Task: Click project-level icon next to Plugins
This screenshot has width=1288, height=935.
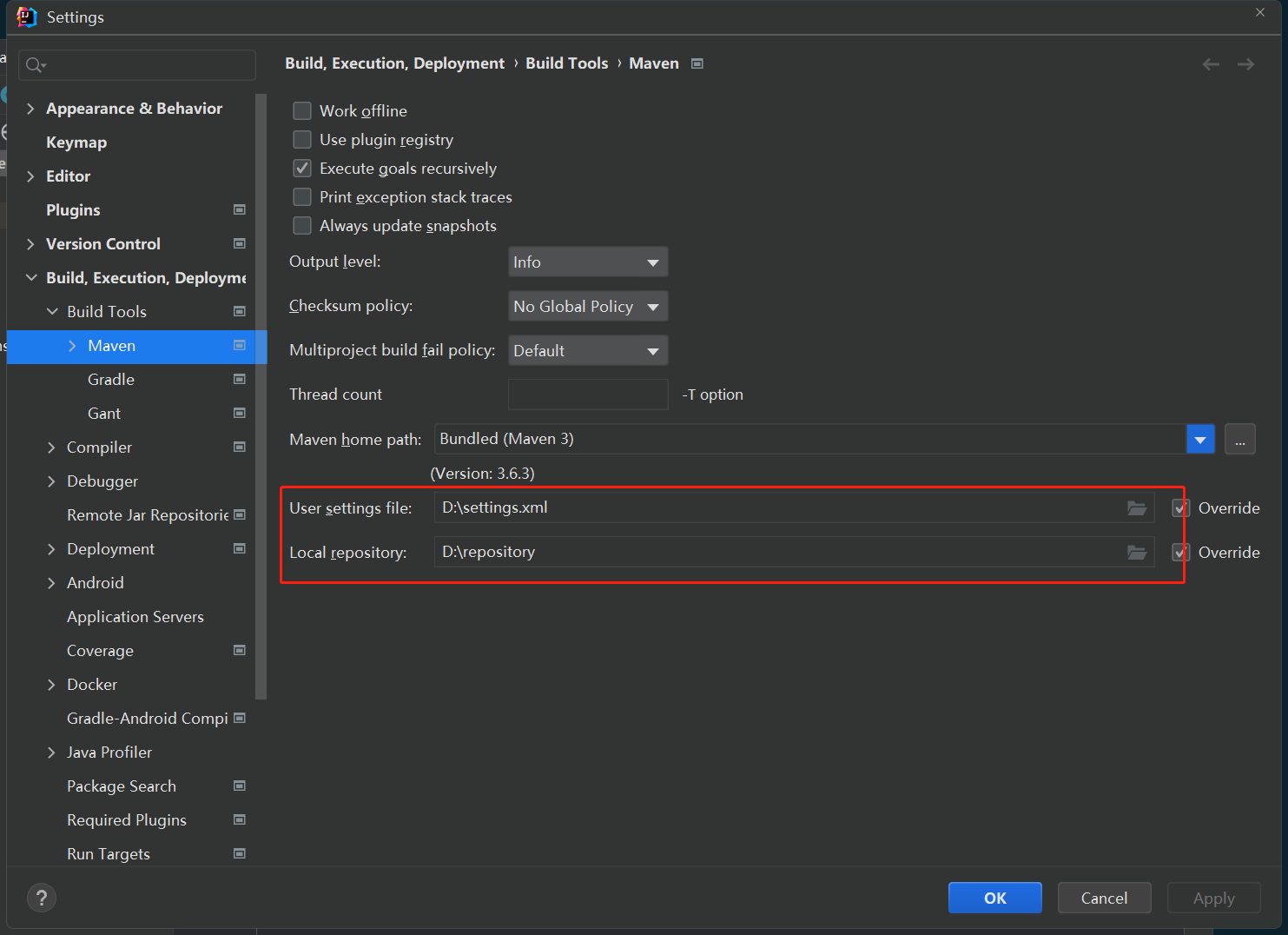Action: click(240, 209)
